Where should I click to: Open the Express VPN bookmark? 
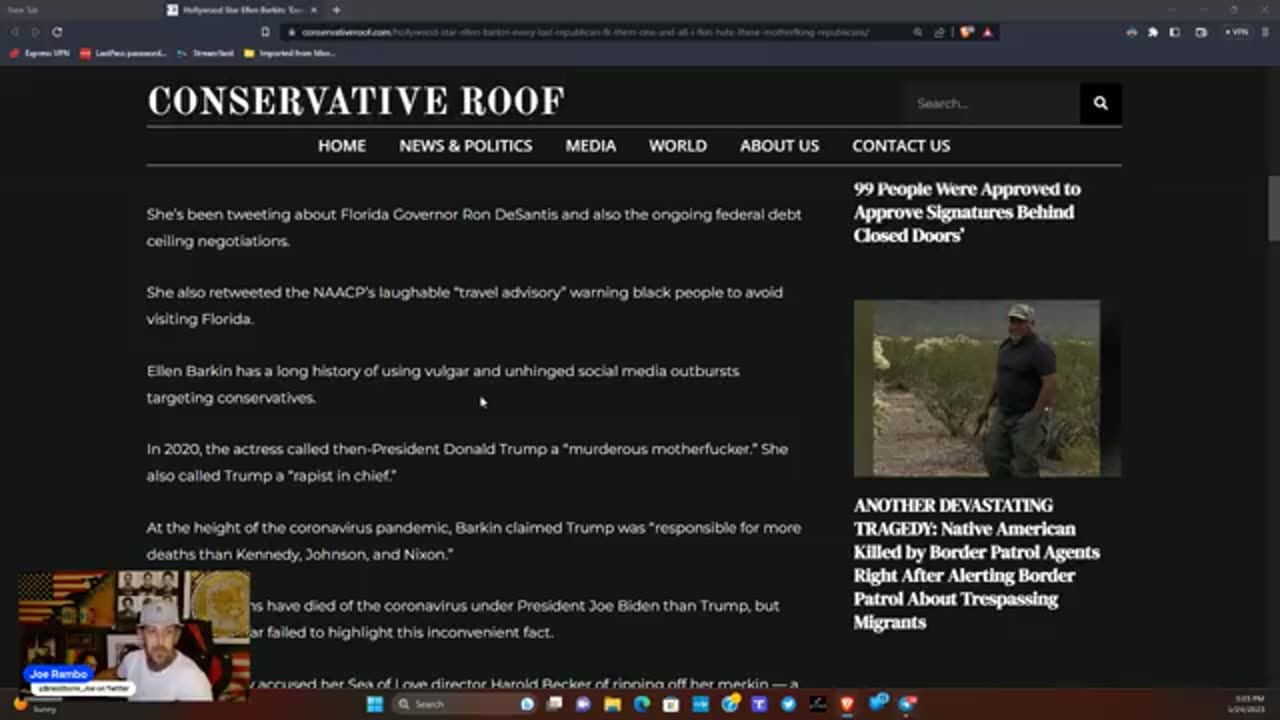click(40, 53)
